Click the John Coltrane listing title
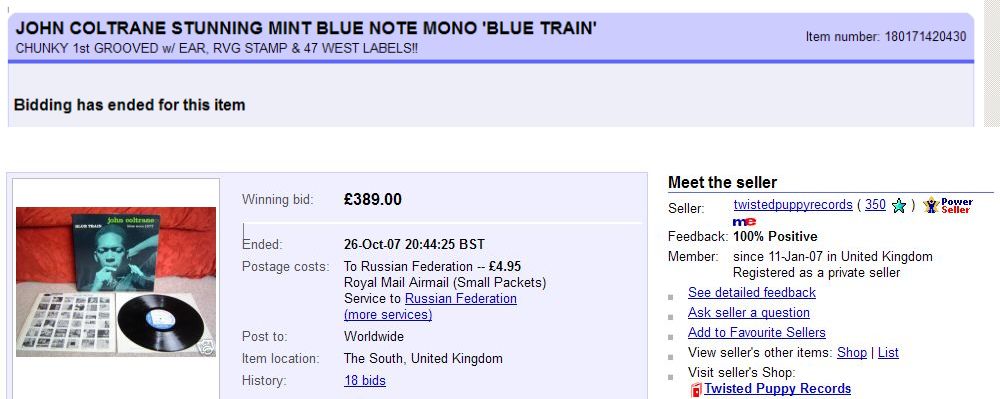 [306, 29]
